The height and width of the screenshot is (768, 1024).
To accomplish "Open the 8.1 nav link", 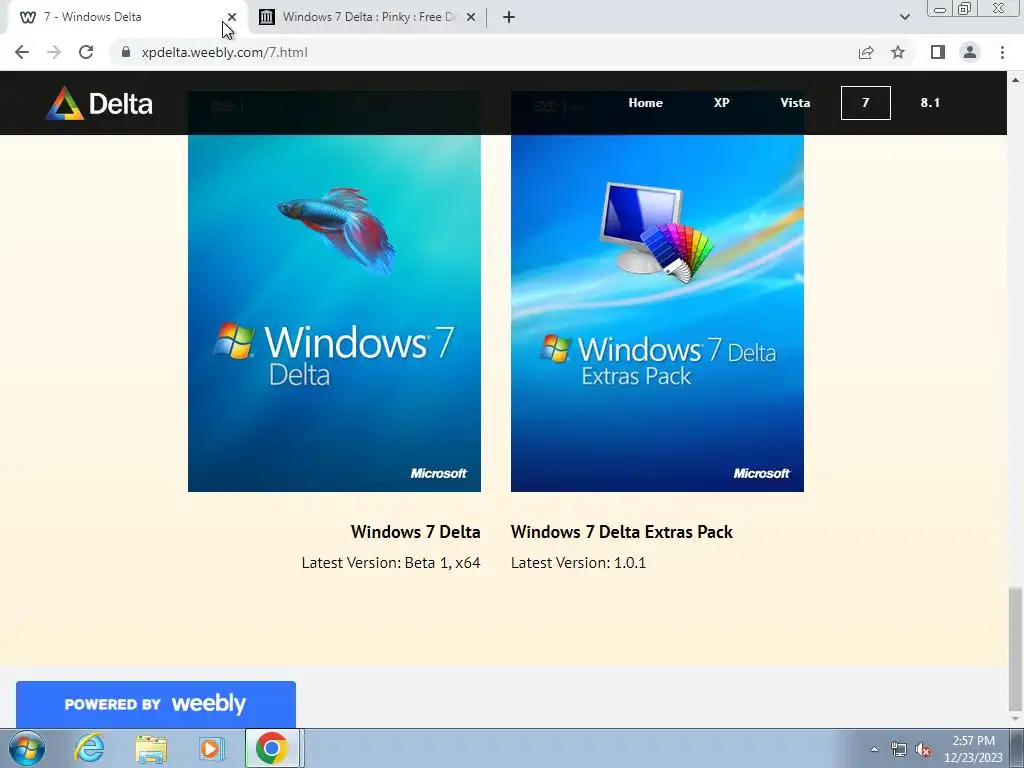I will click(x=930, y=103).
